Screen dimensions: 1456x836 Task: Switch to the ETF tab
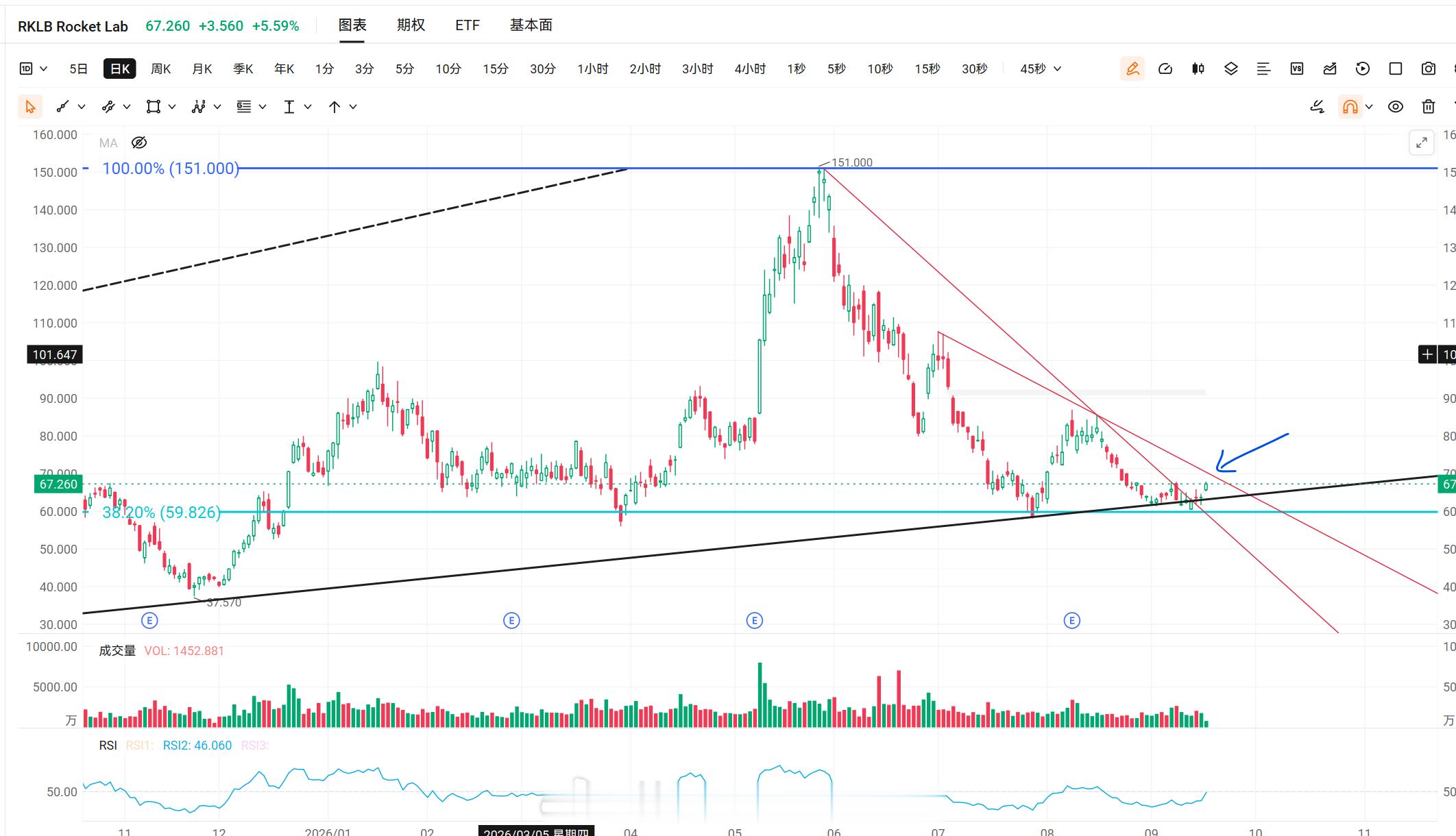468,25
